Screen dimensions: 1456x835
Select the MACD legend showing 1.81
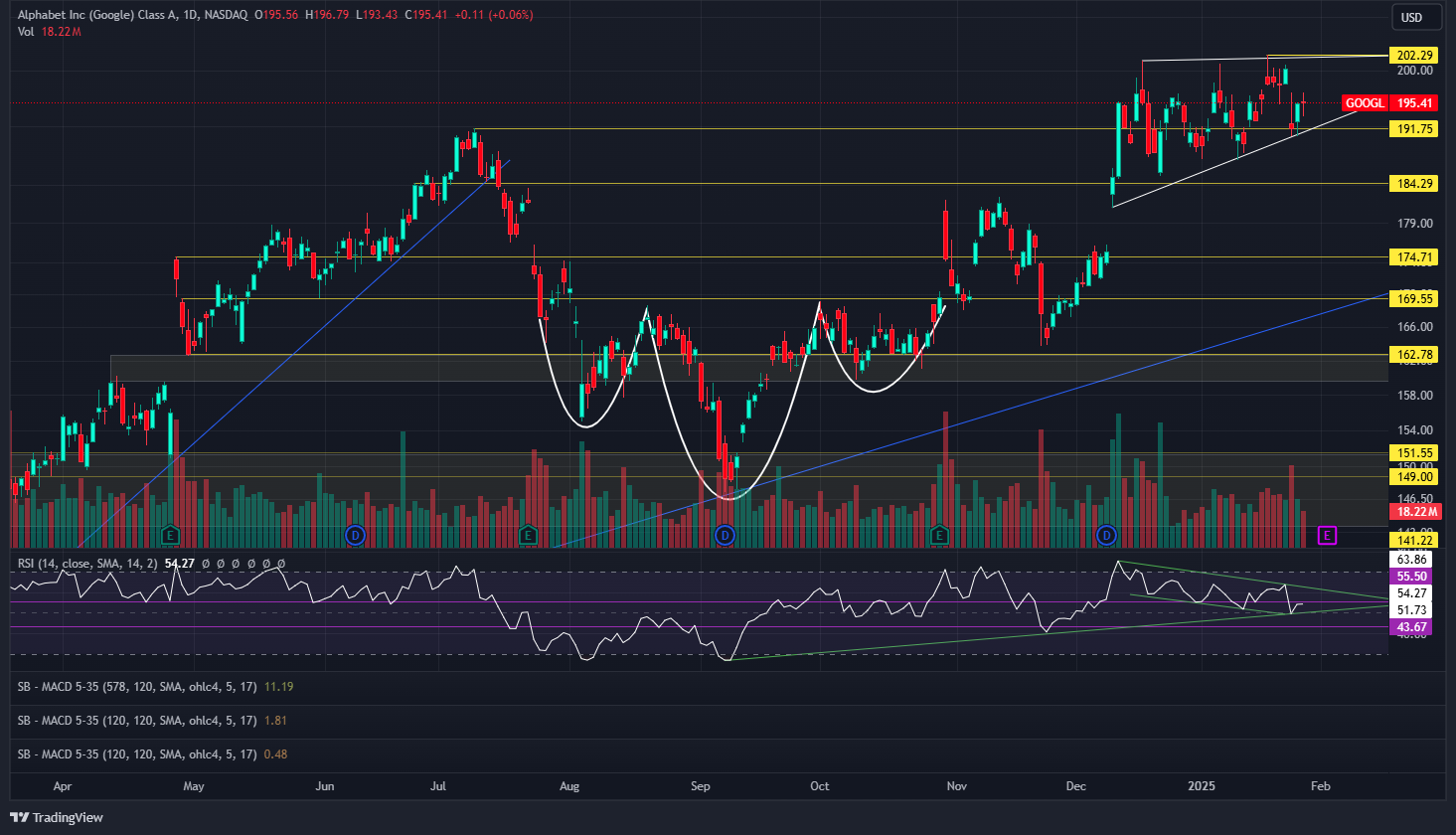click(152, 721)
